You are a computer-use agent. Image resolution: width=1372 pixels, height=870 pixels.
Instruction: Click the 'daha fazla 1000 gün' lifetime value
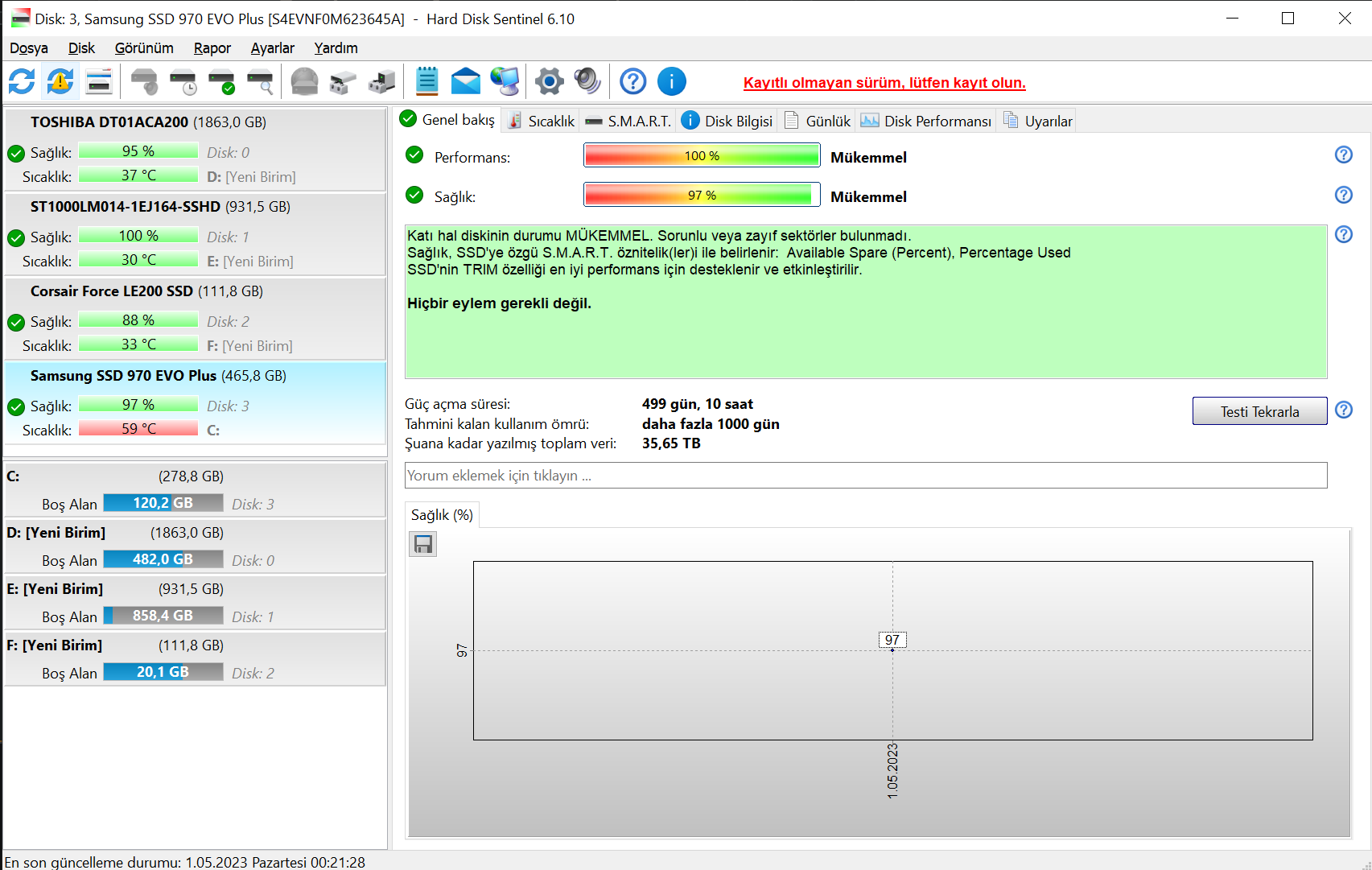click(x=711, y=424)
